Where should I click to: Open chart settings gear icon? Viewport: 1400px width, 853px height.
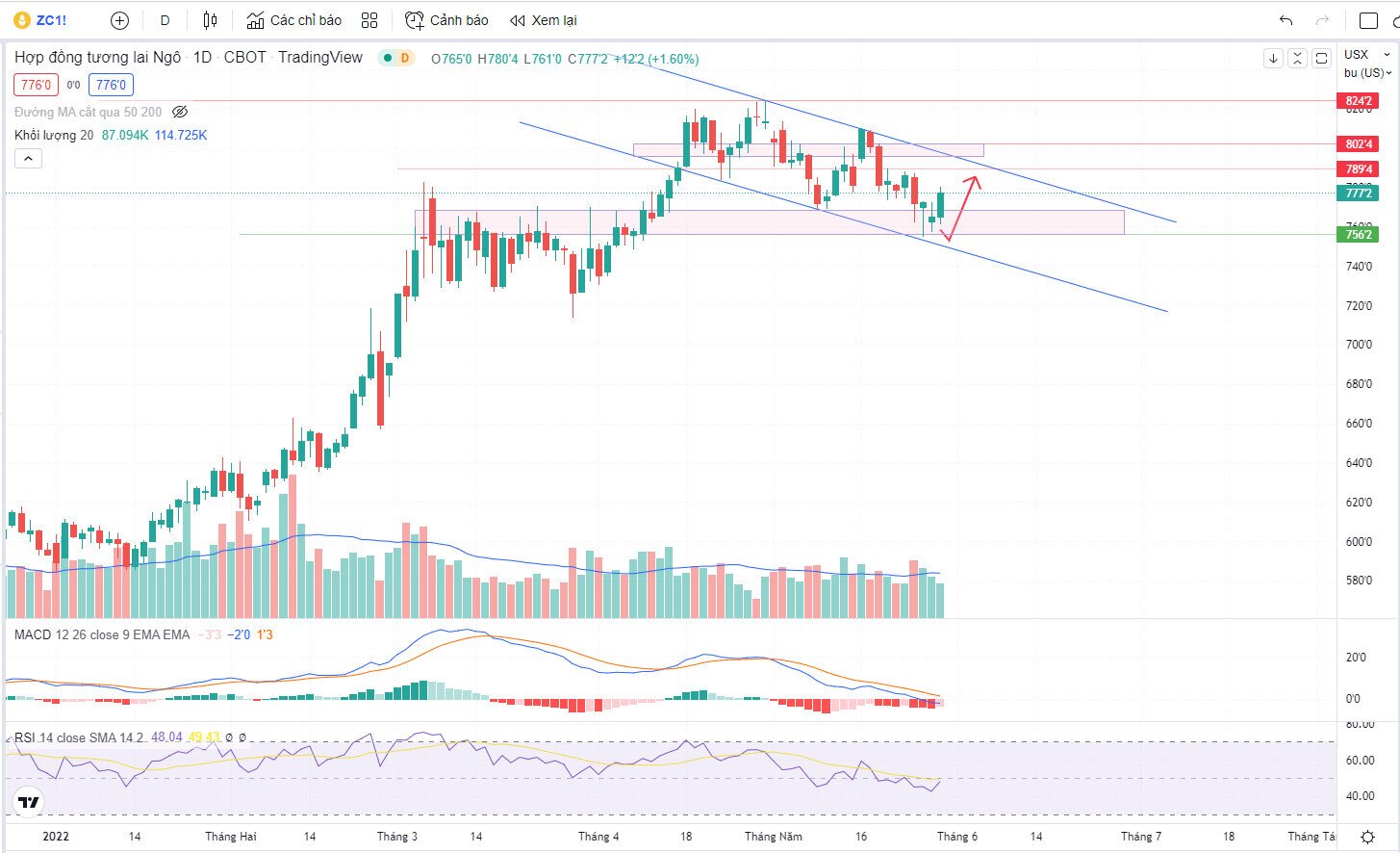pyautogui.click(x=1368, y=837)
